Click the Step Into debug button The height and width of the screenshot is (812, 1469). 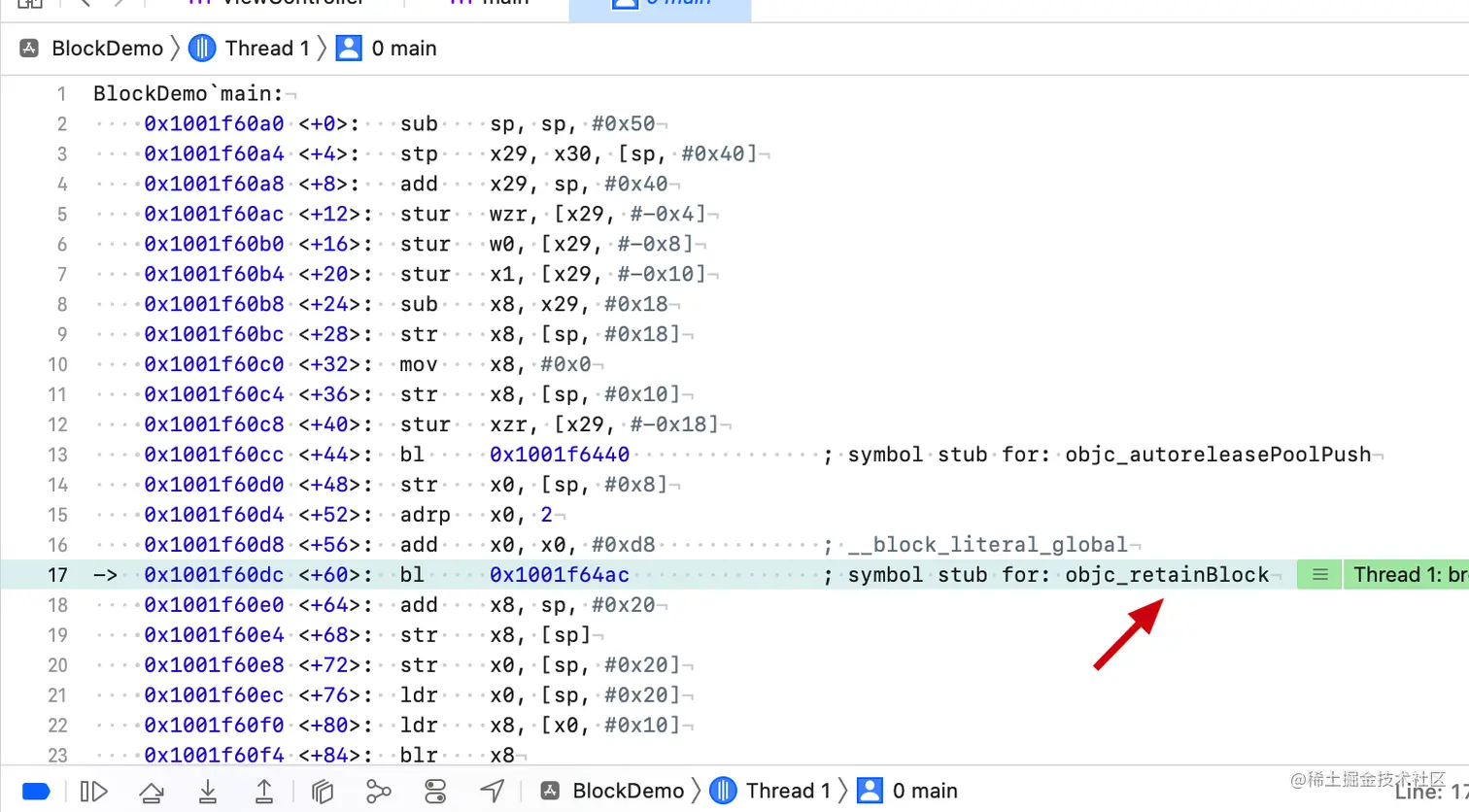(x=208, y=792)
